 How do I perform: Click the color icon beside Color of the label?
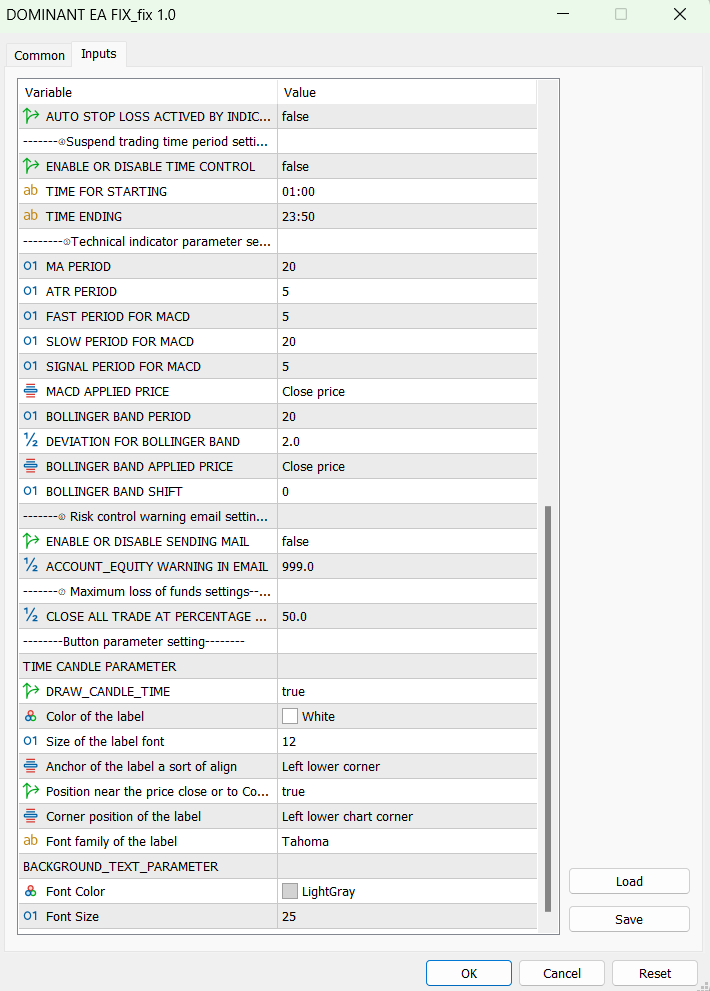tap(30, 716)
